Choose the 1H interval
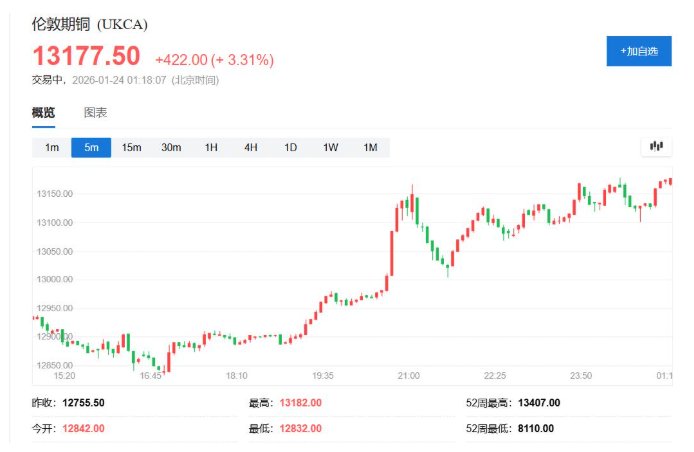Viewport: 694px width, 452px height. [x=211, y=148]
